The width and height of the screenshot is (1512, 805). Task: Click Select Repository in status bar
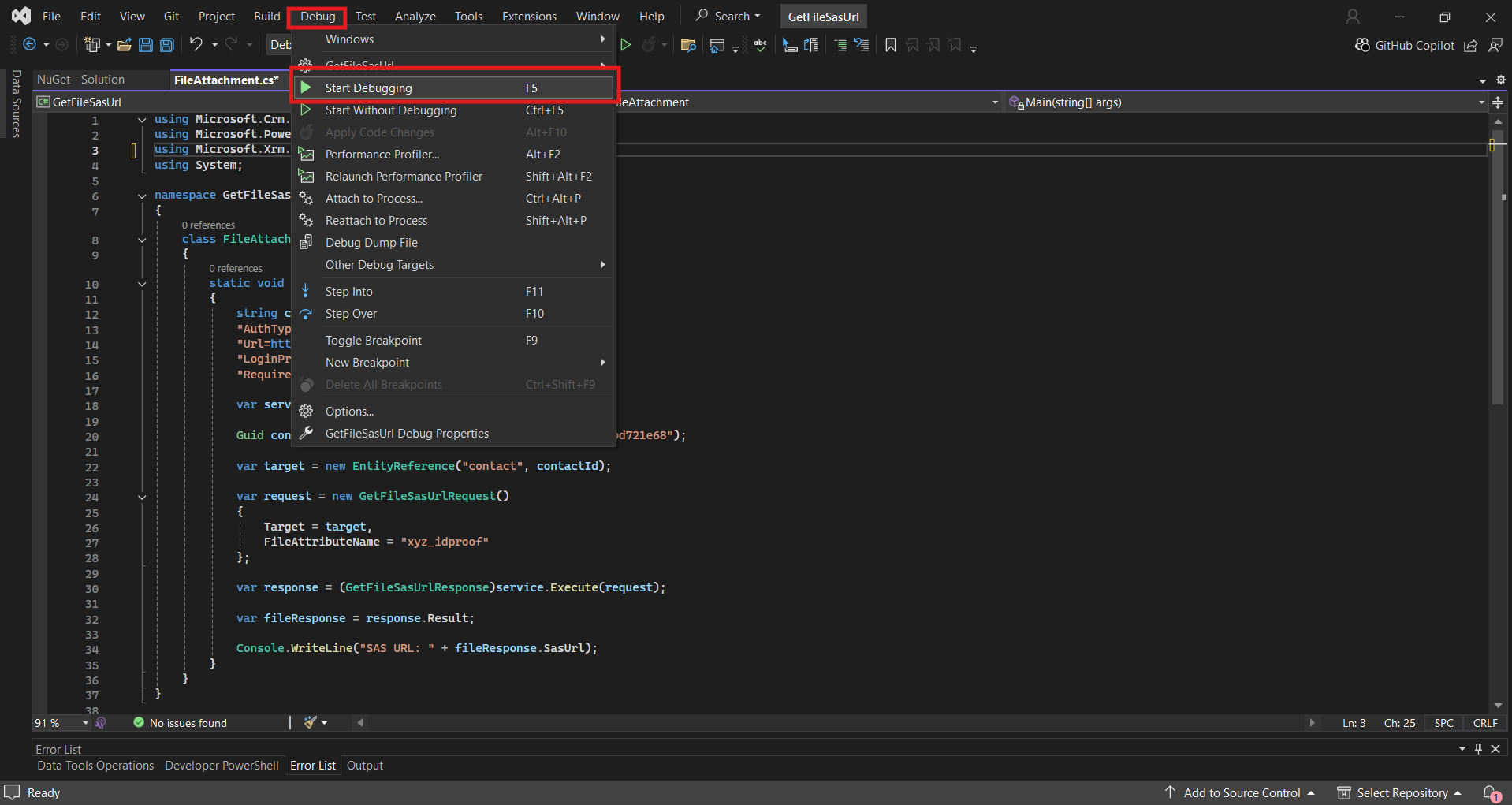pyautogui.click(x=1402, y=792)
